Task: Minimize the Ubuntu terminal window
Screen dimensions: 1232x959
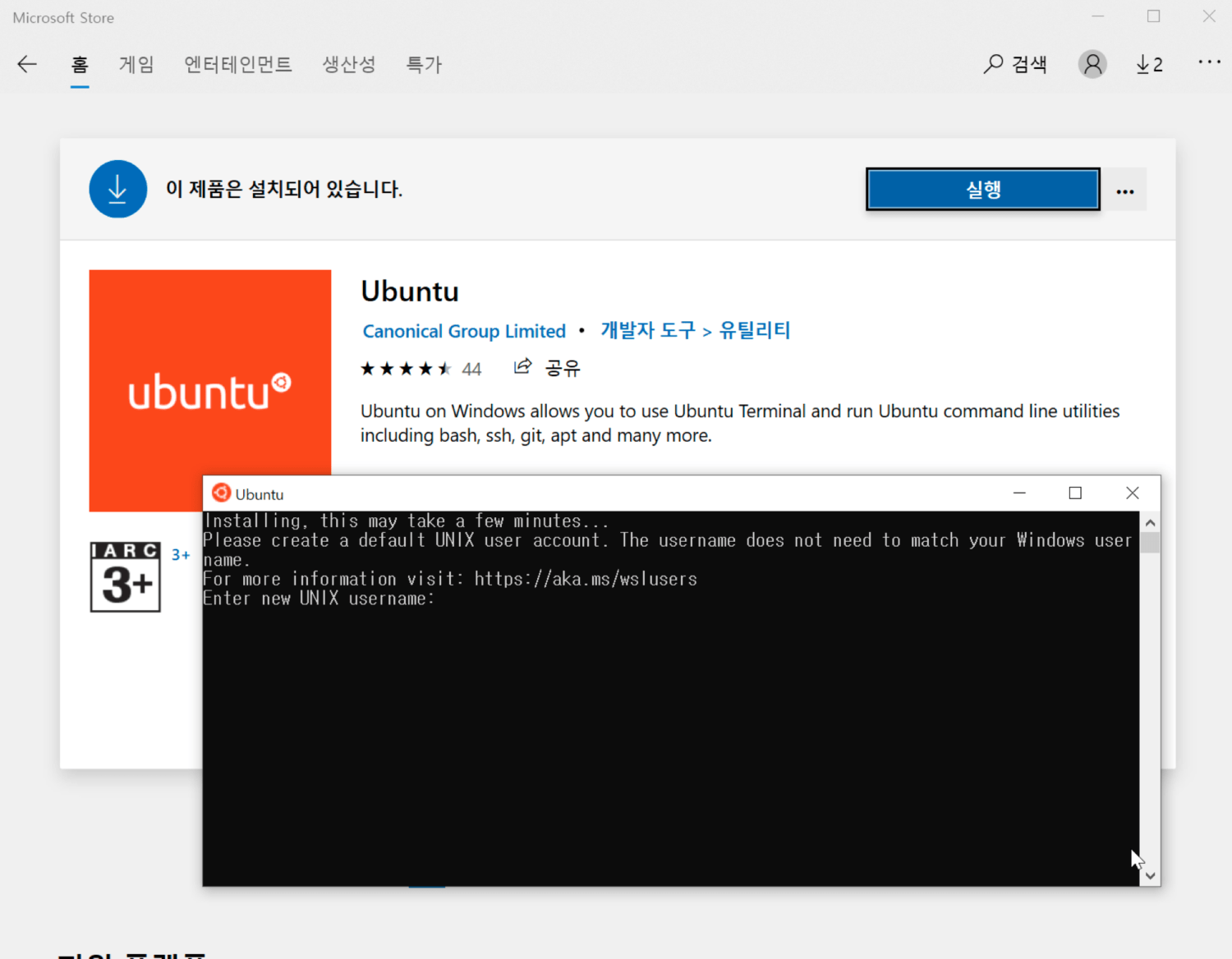Action: 1019,493
